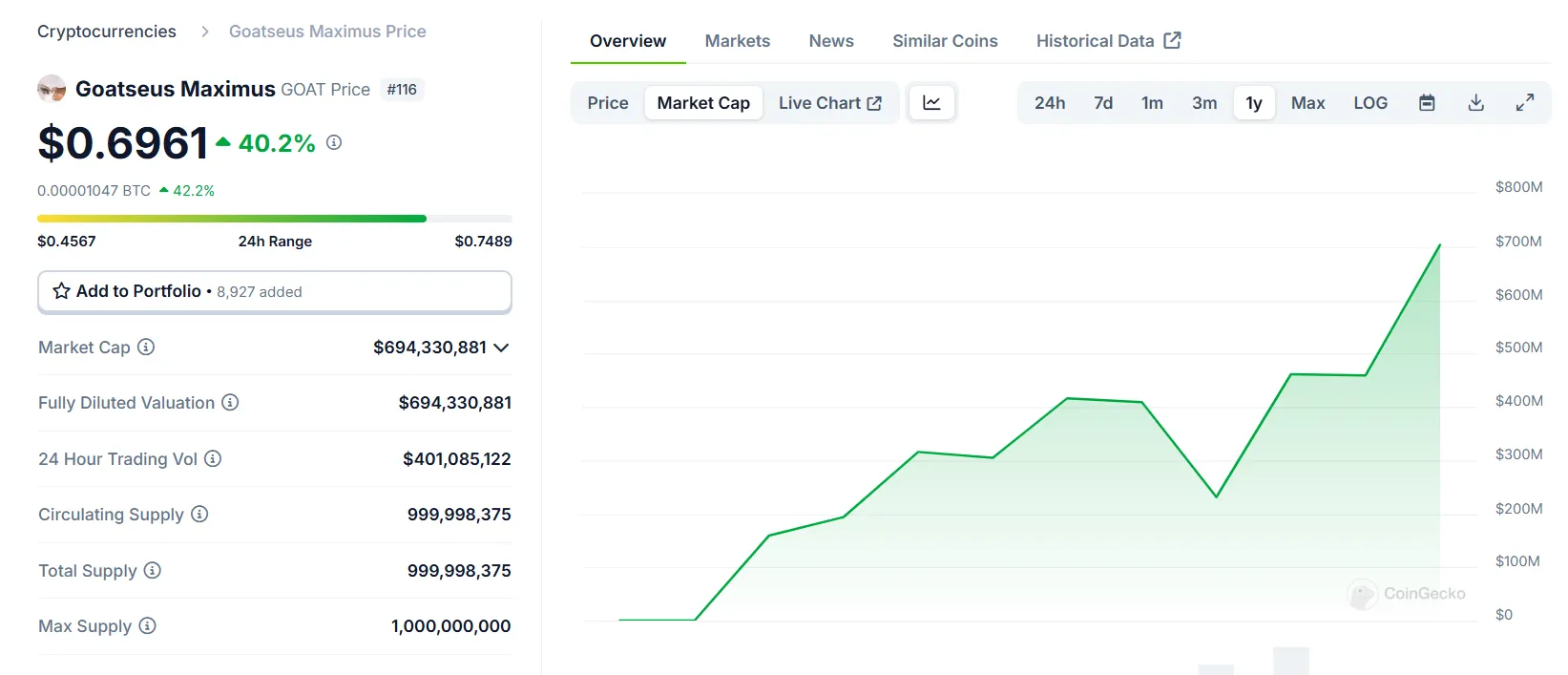
Task: Click info icon beside 40.2% price change
Action: click(x=334, y=142)
